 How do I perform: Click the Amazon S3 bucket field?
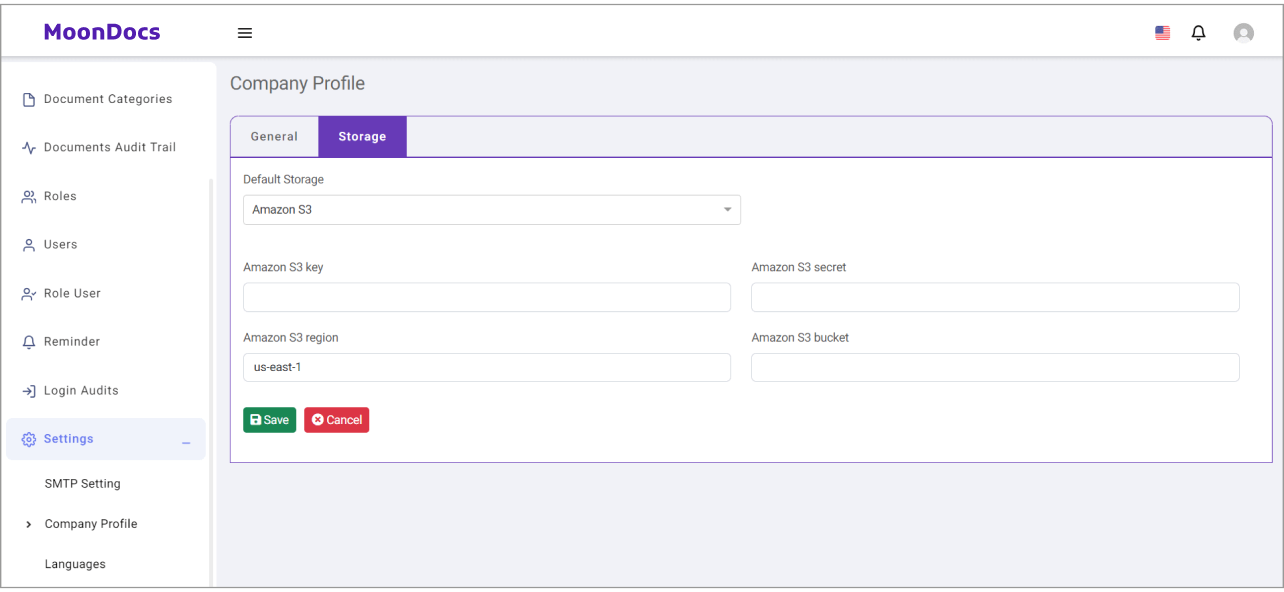(995, 367)
